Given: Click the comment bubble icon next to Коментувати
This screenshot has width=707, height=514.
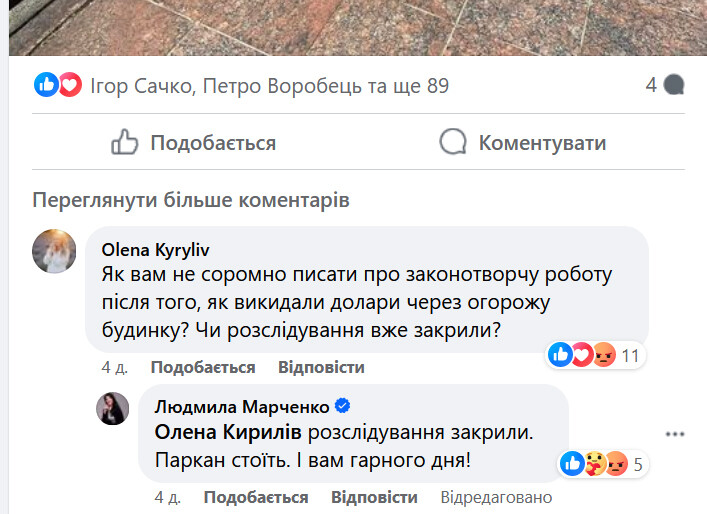Looking at the screenshot, I should pyautogui.click(x=453, y=142).
